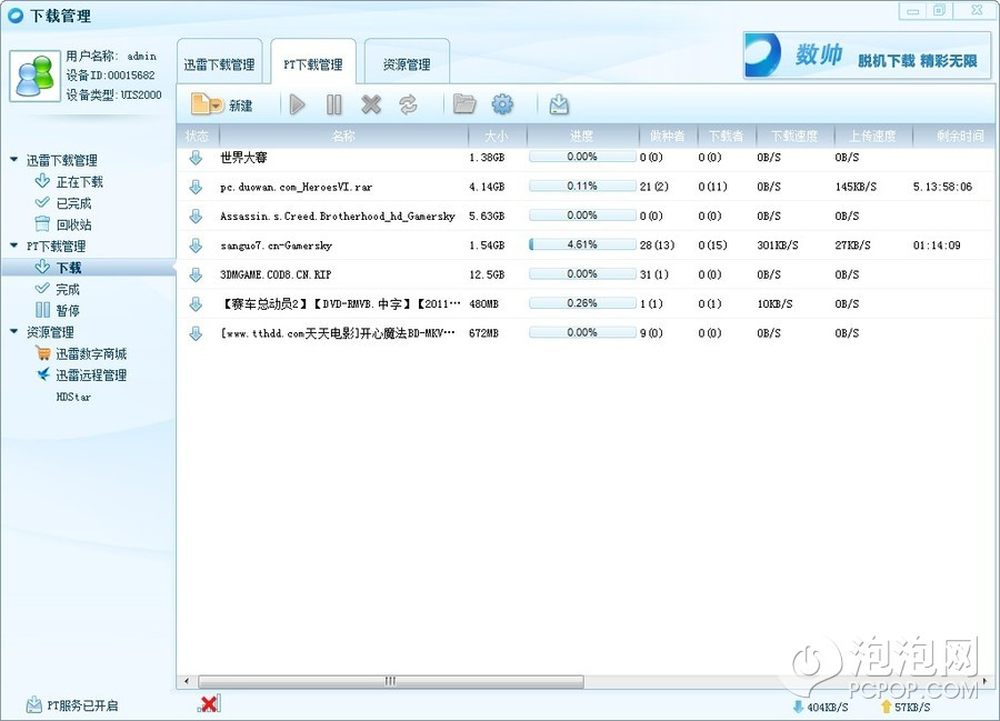Pause the selected task with the pause icon
The width and height of the screenshot is (1000, 721).
coord(334,105)
